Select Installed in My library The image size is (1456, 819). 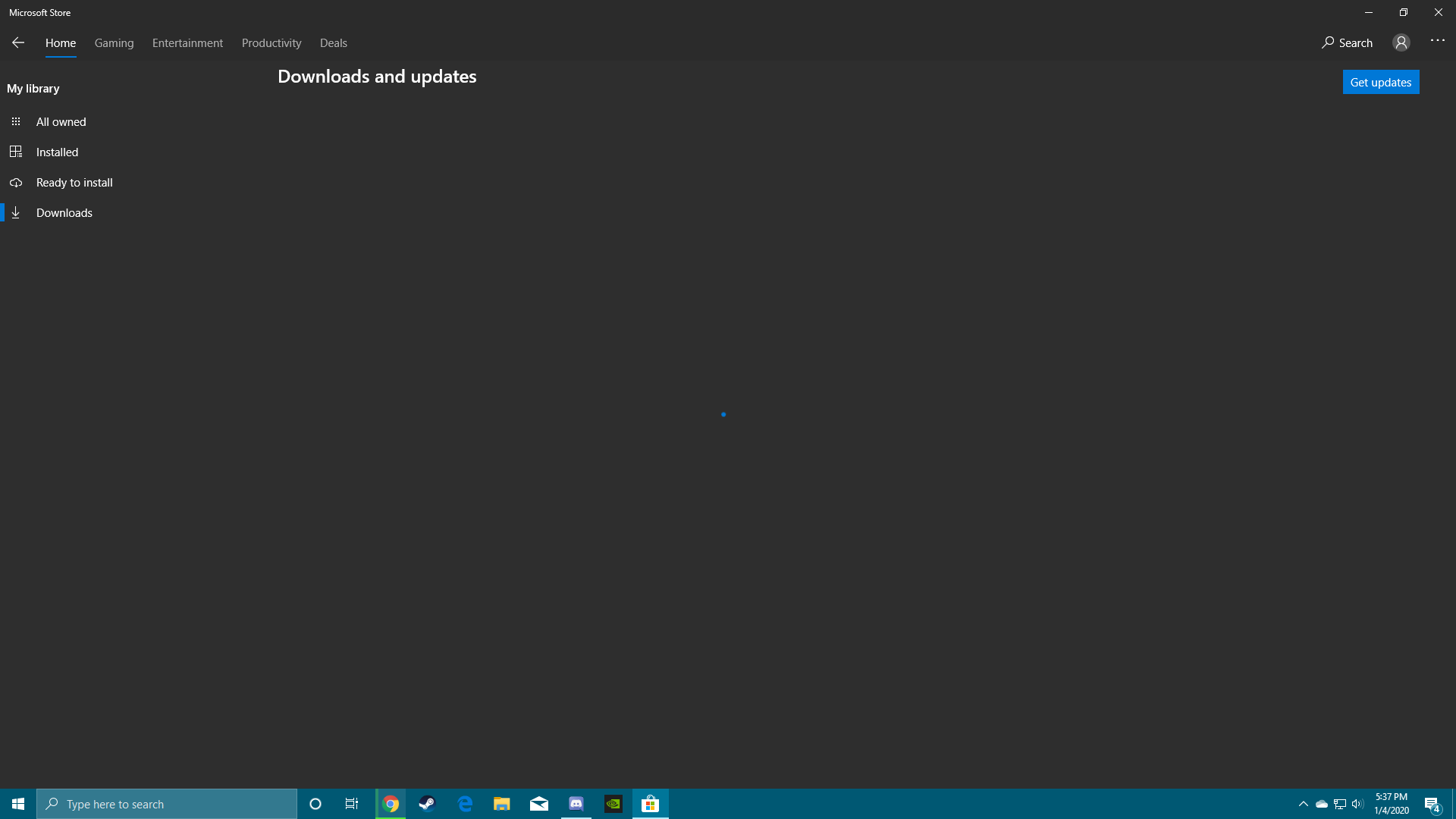coord(58,152)
